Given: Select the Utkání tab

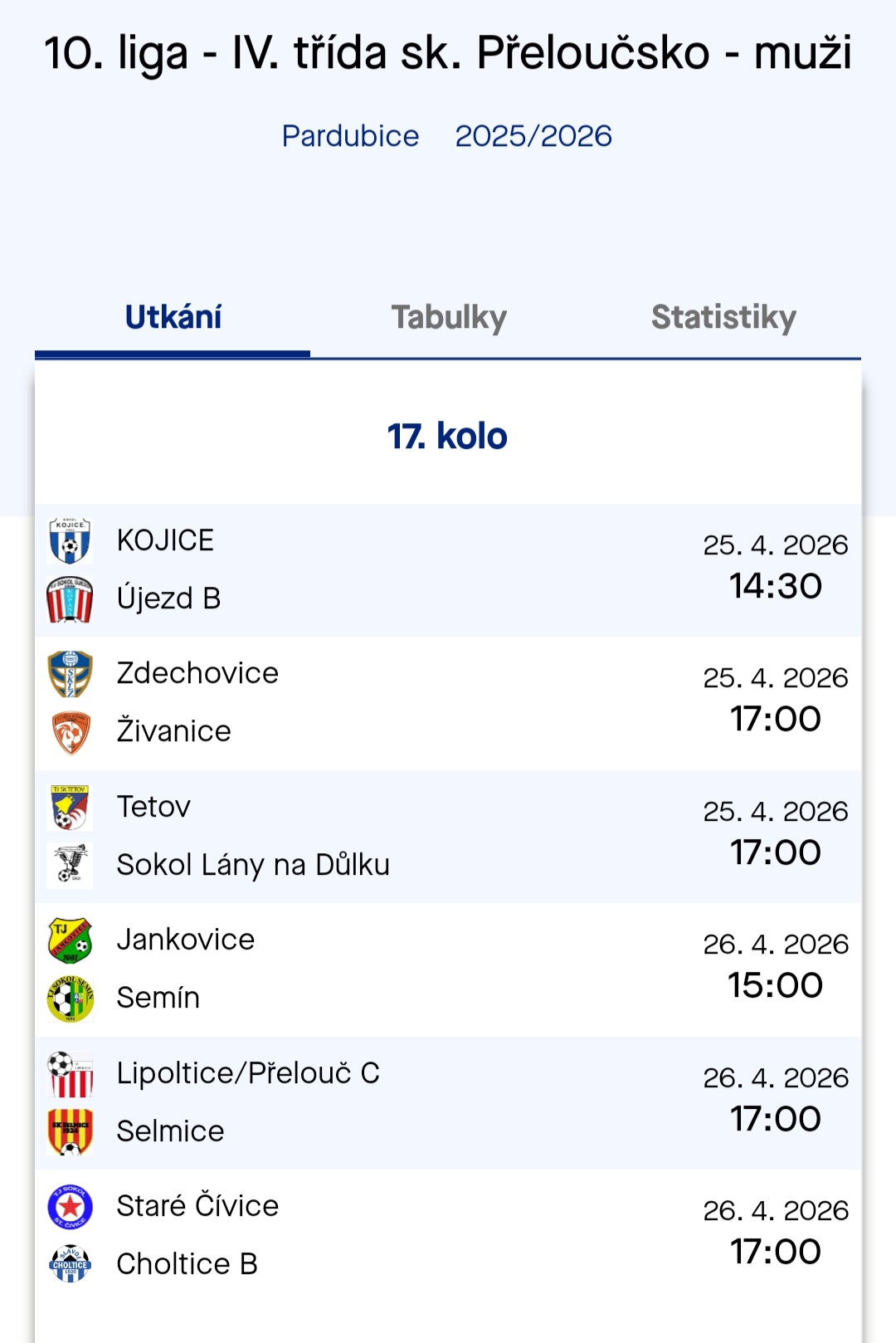Looking at the screenshot, I should pos(173,318).
